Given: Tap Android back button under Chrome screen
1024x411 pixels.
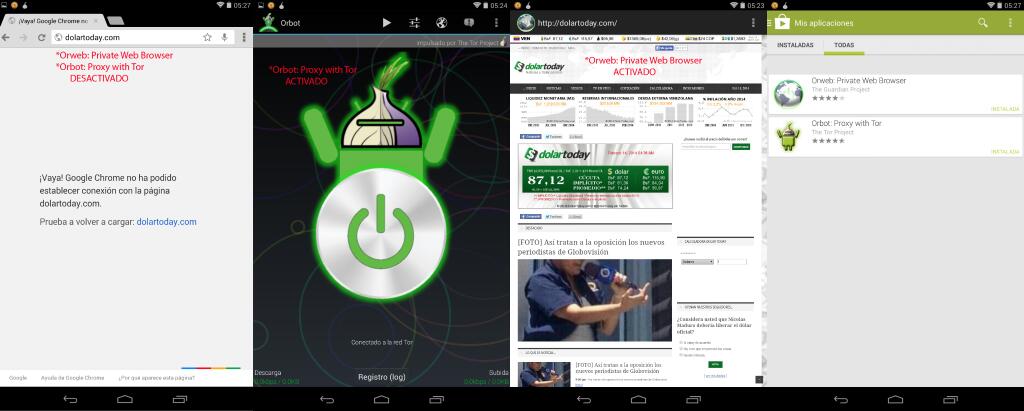Looking at the screenshot, I should (71, 399).
